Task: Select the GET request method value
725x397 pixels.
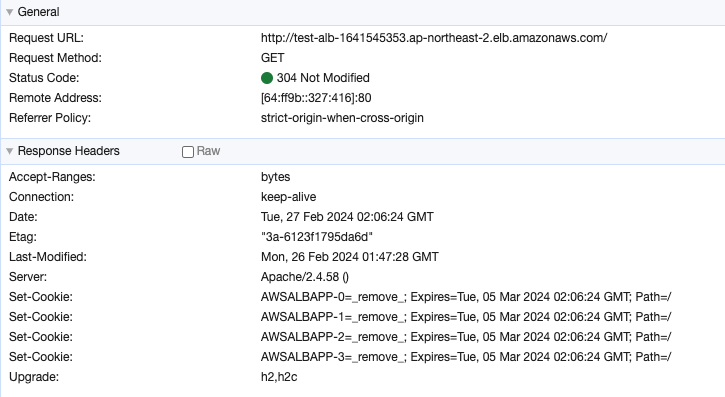Action: point(272,58)
